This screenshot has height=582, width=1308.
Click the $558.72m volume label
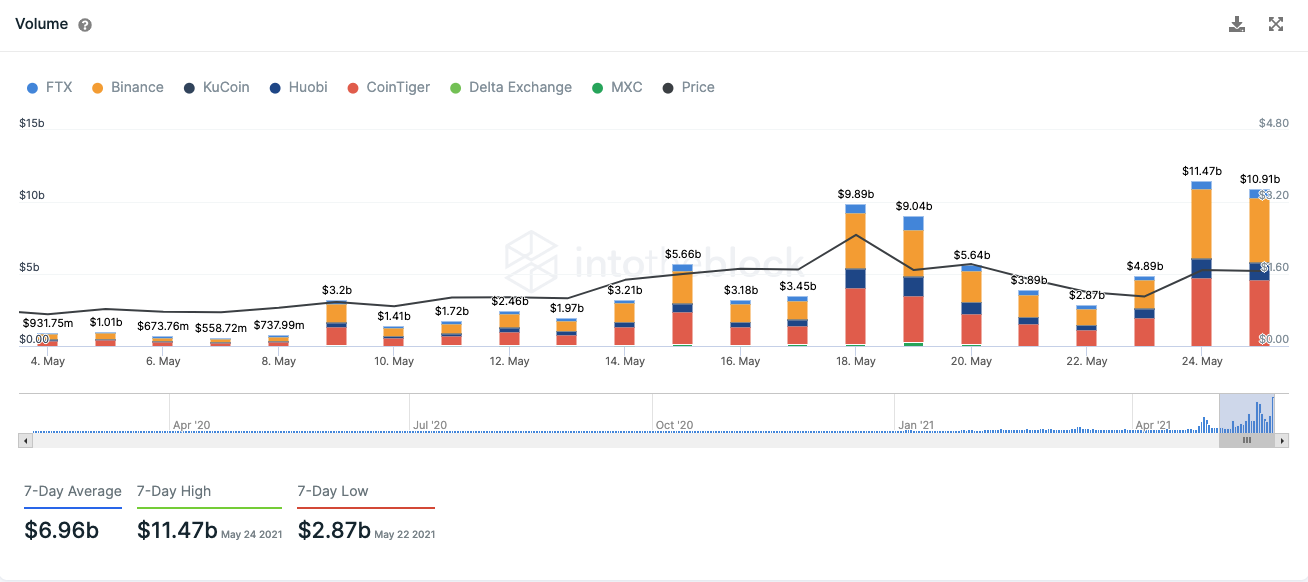(x=221, y=327)
